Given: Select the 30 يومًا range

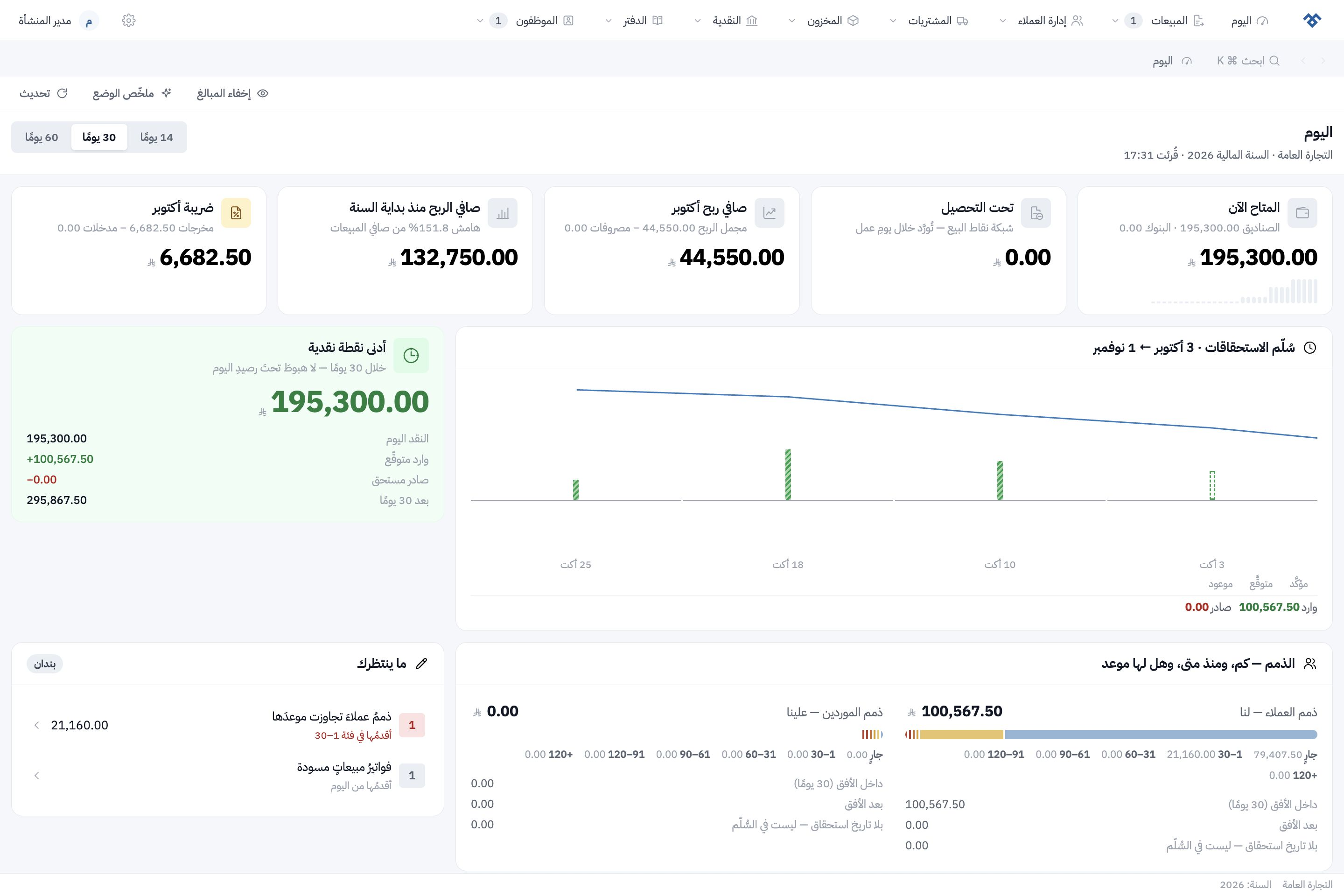Looking at the screenshot, I should click(x=99, y=137).
